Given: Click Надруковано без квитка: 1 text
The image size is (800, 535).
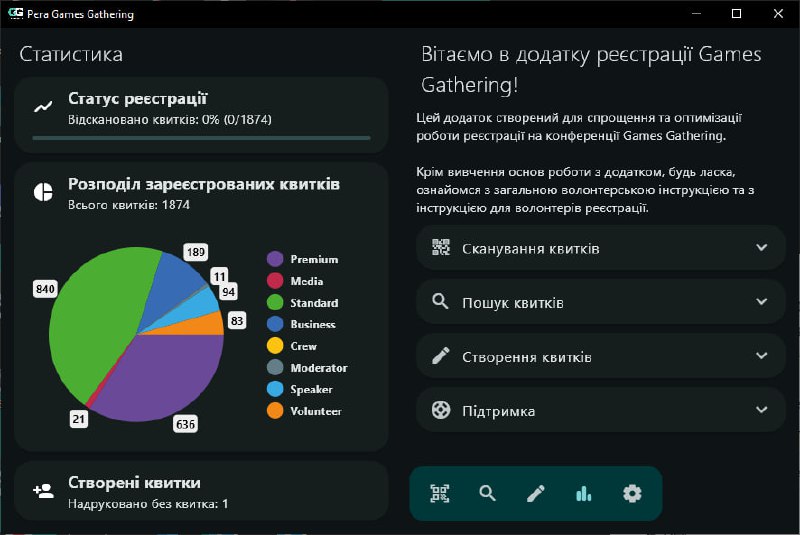Looking at the screenshot, I should 148,504.
